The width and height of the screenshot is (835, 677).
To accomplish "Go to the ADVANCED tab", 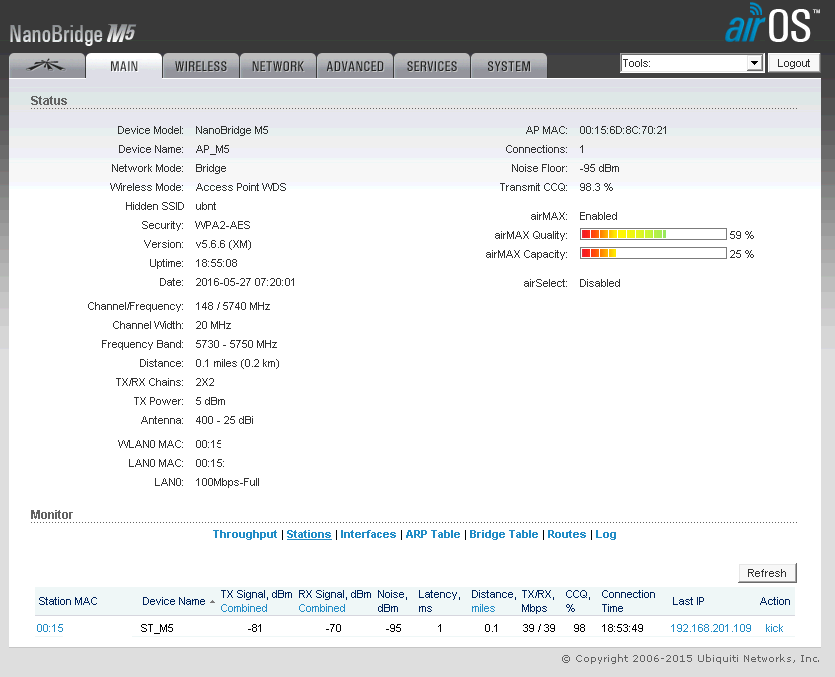I will pos(355,66).
